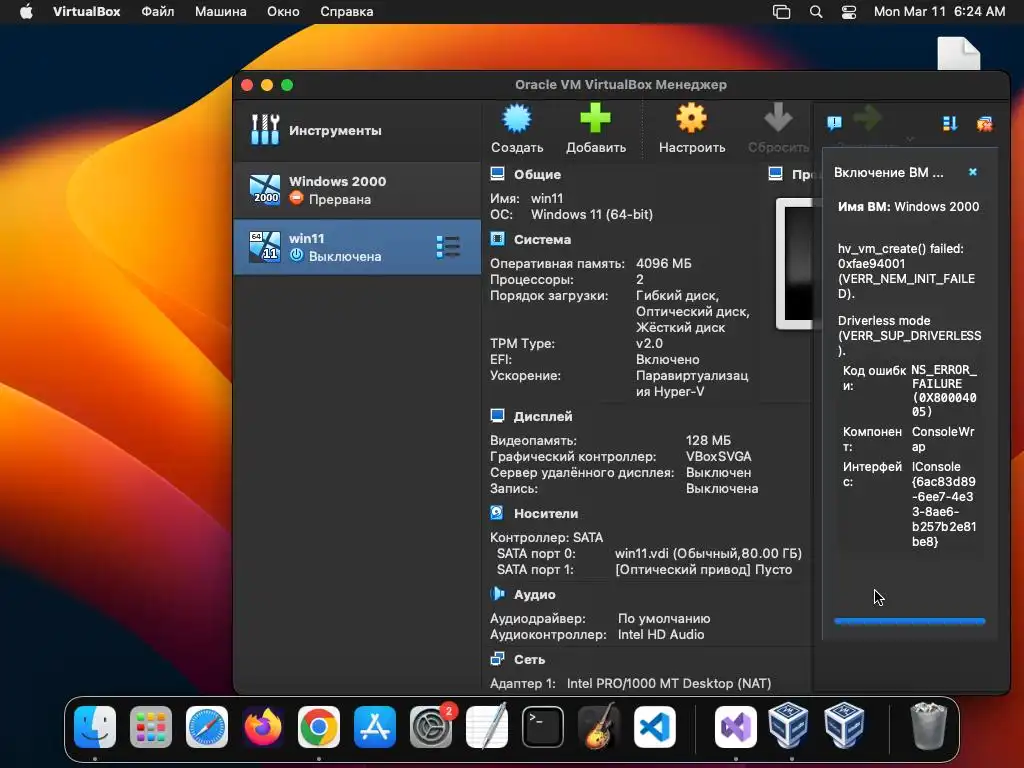Click the win11 Выключена power status icon
This screenshot has height=768, width=1024.
pos(296,255)
